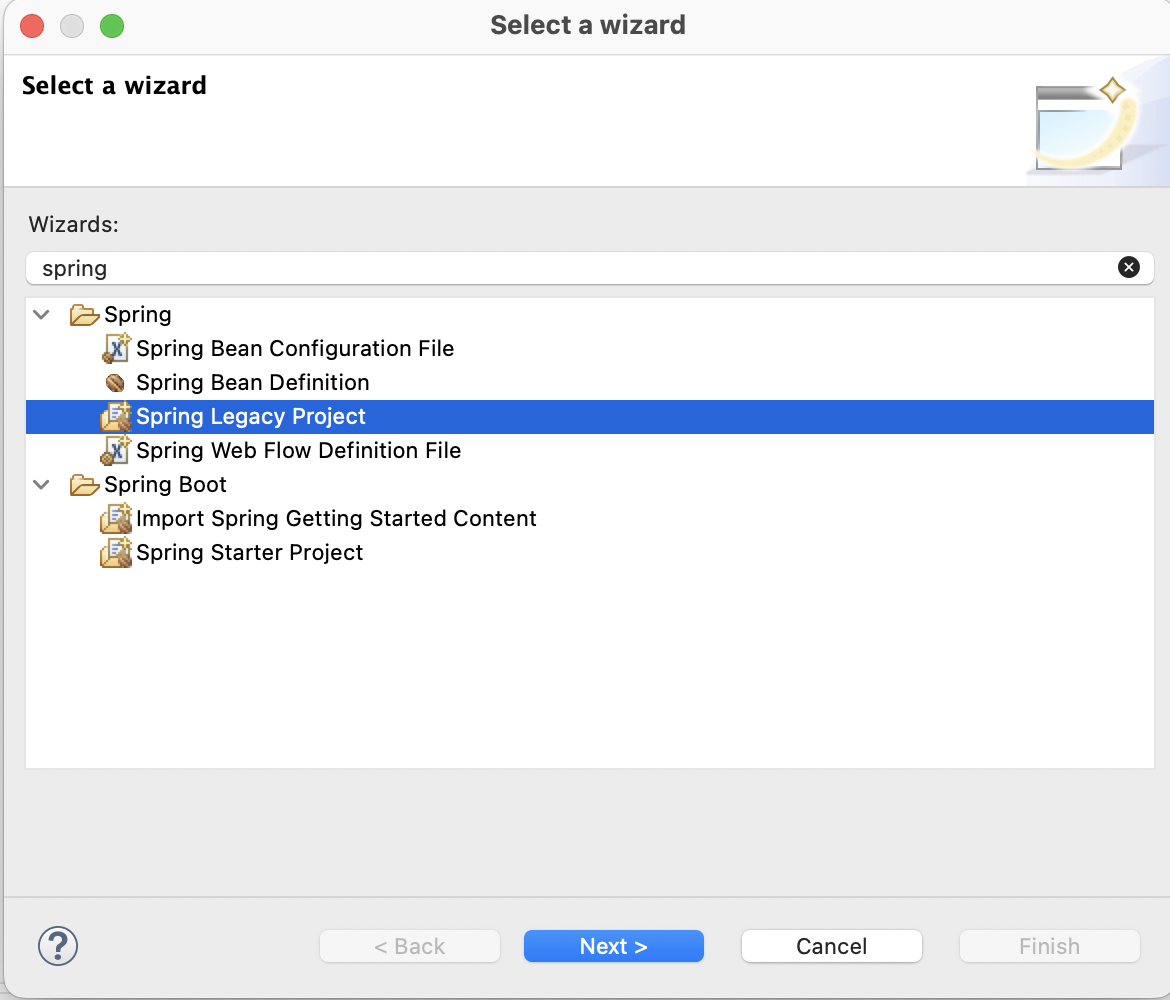
Task: Click the Spring Starter Project icon
Action: coord(116,553)
